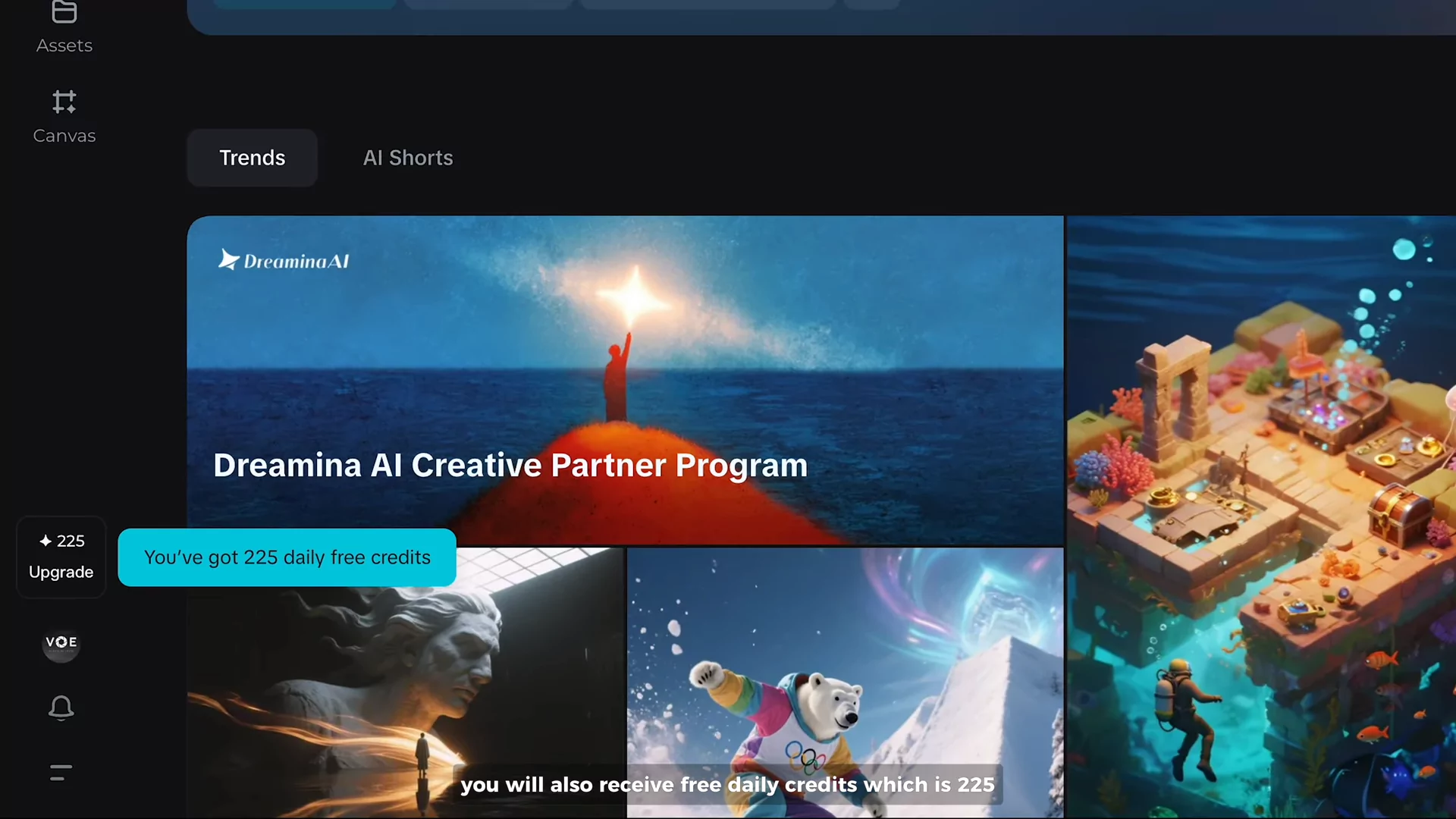The height and width of the screenshot is (819, 1456).
Task: Click the sparkle credits icon
Action: click(44, 540)
